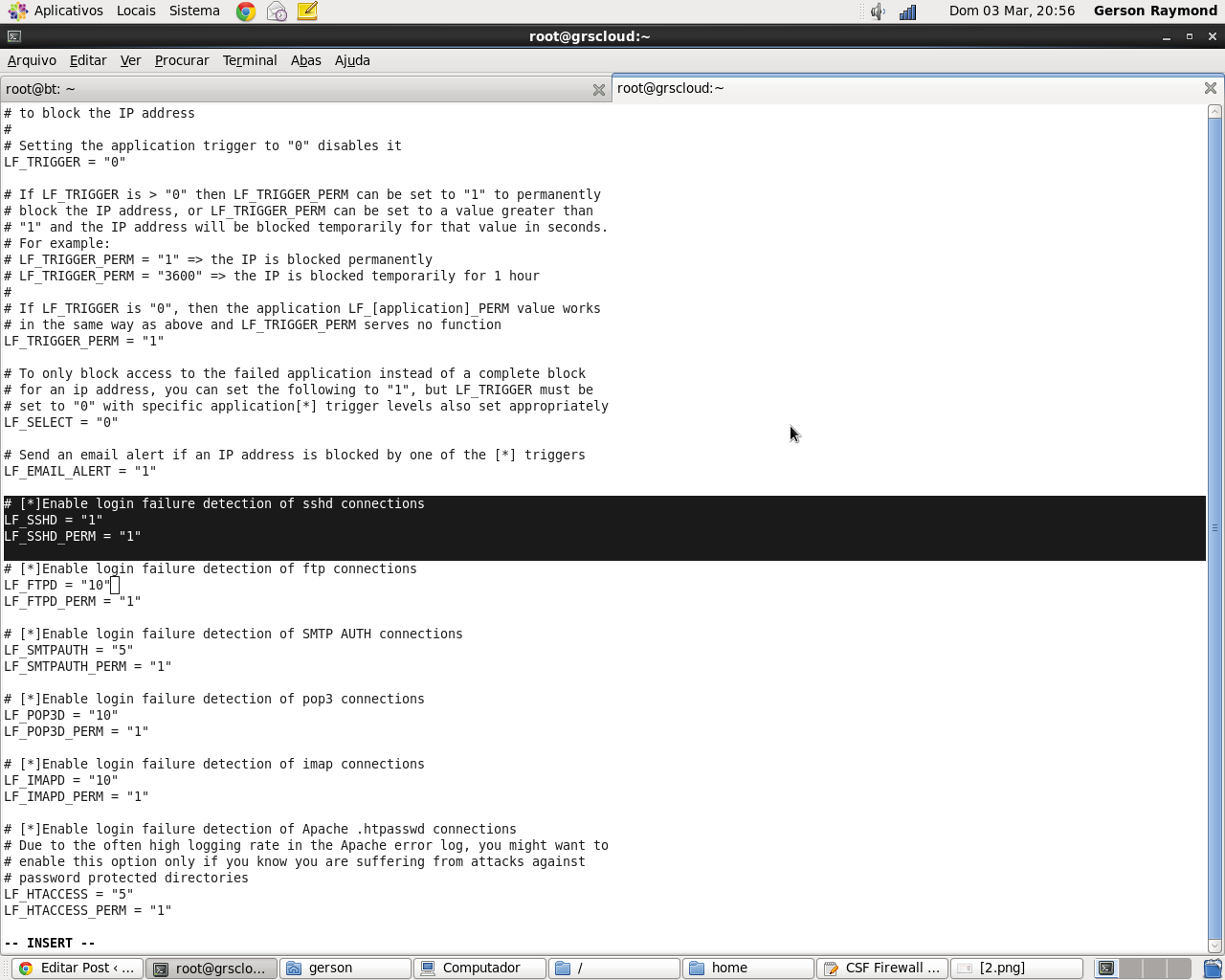
Task: Click the terminal vertical scrollbar thumb
Action: (1215, 528)
